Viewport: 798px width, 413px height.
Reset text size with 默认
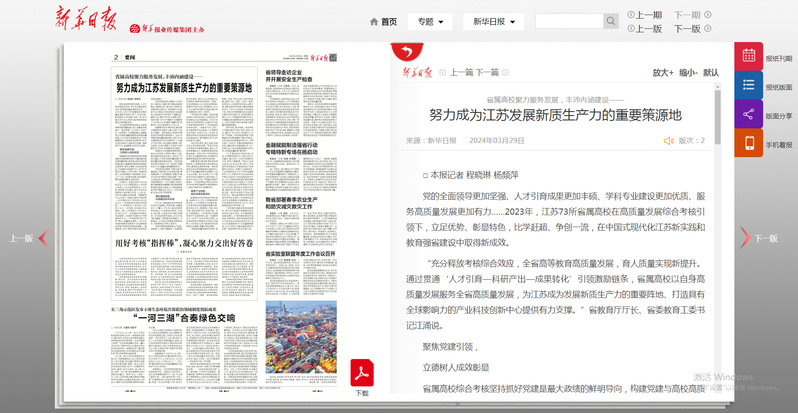[x=710, y=73]
